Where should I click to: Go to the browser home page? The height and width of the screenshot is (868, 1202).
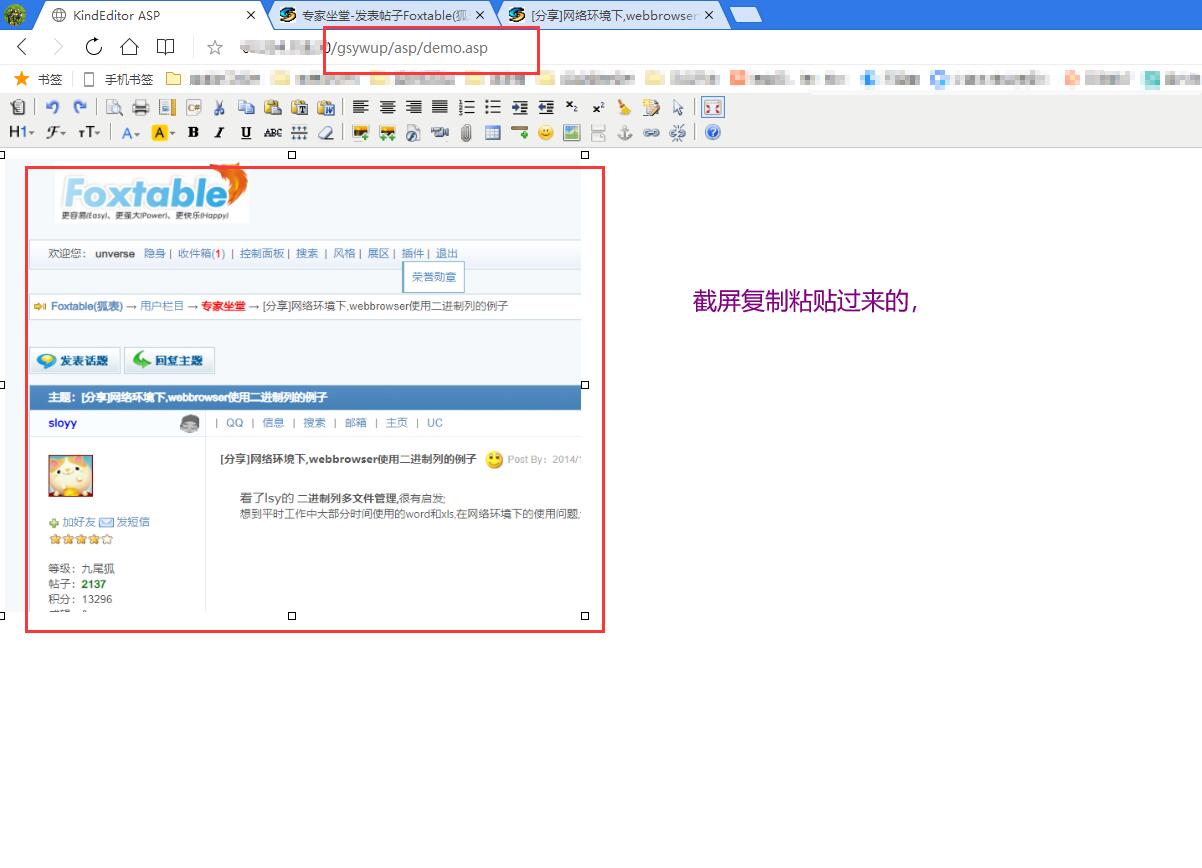click(129, 47)
